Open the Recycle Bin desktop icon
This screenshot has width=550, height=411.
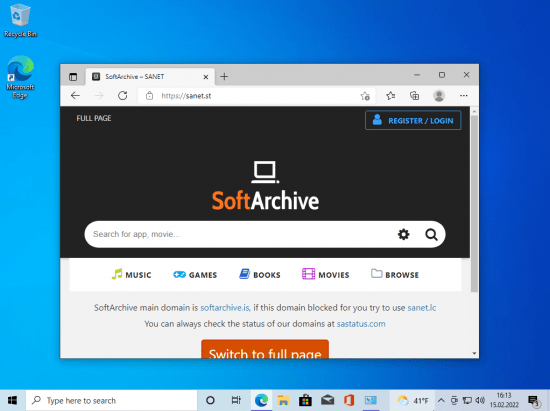coord(20,20)
